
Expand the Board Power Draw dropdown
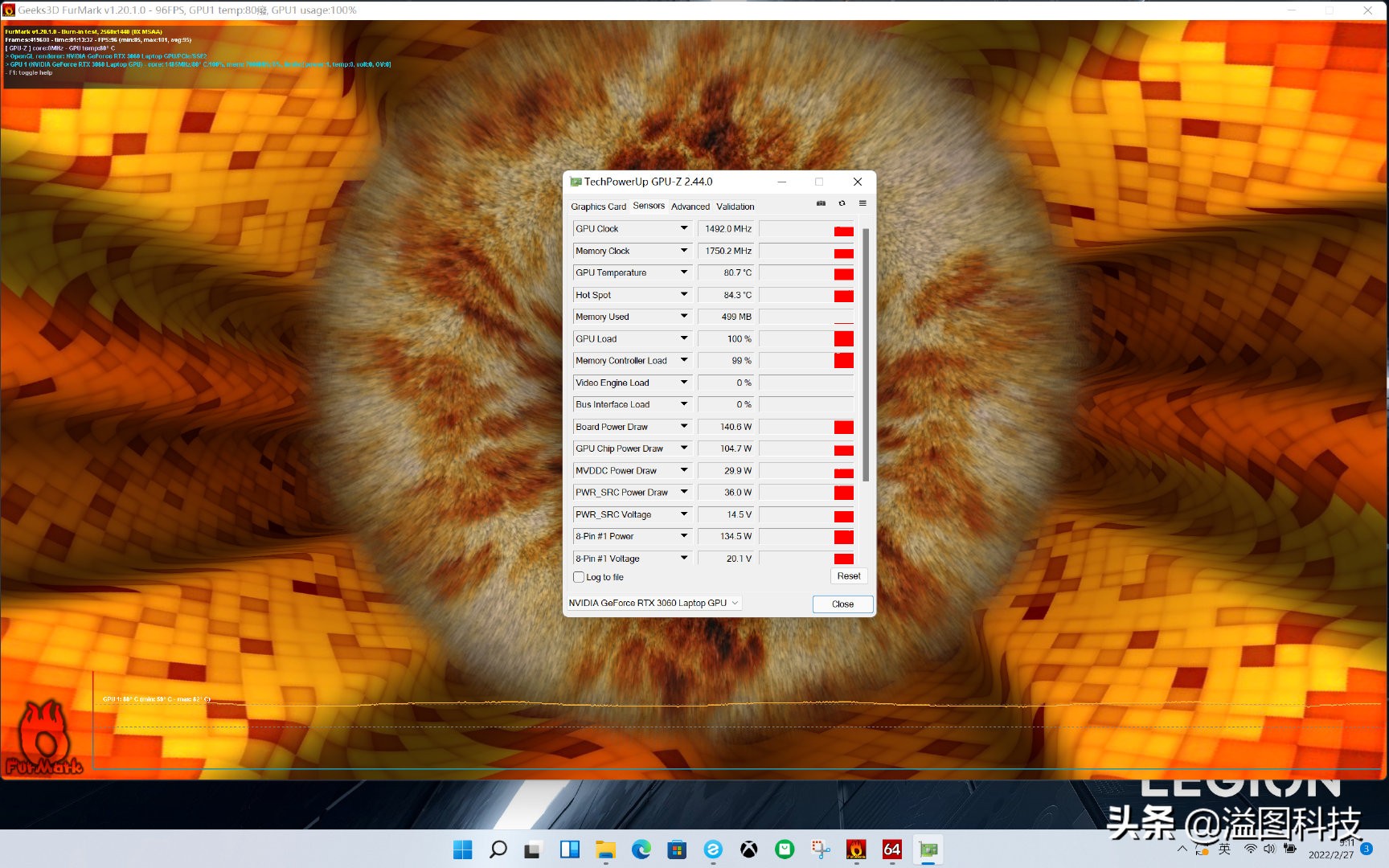[x=684, y=426]
